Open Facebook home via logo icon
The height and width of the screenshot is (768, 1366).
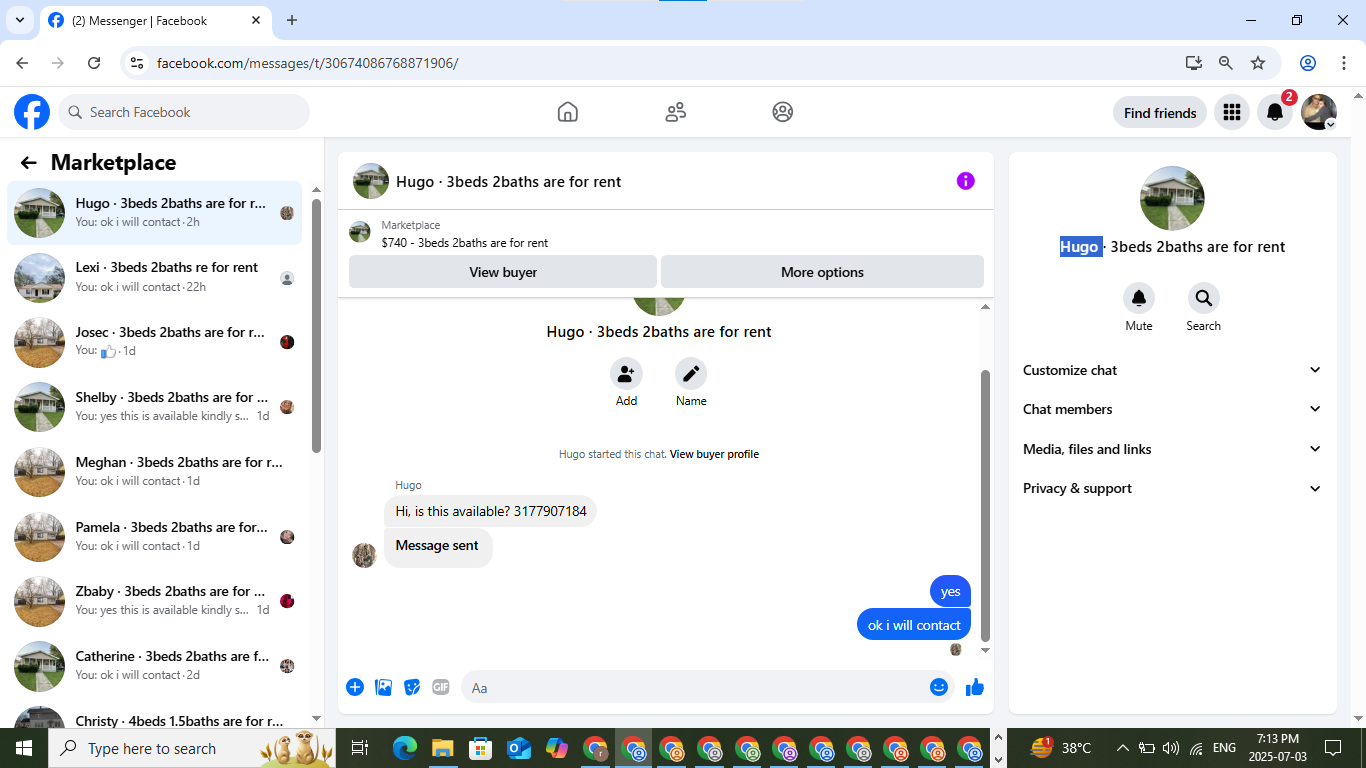pos(32,112)
